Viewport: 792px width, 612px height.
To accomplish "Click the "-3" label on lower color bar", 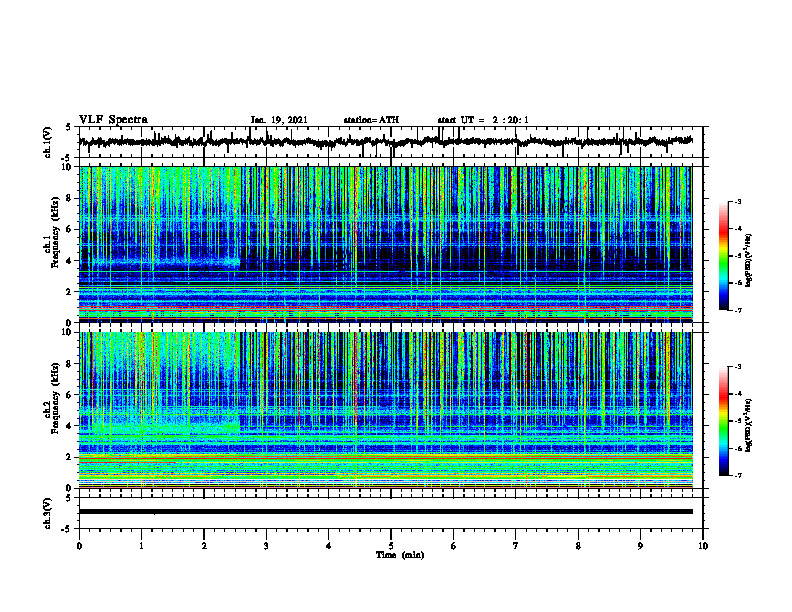I will (738, 367).
